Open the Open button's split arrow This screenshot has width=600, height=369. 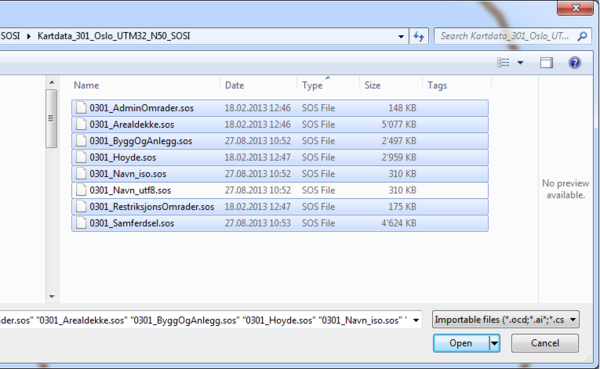(x=494, y=343)
